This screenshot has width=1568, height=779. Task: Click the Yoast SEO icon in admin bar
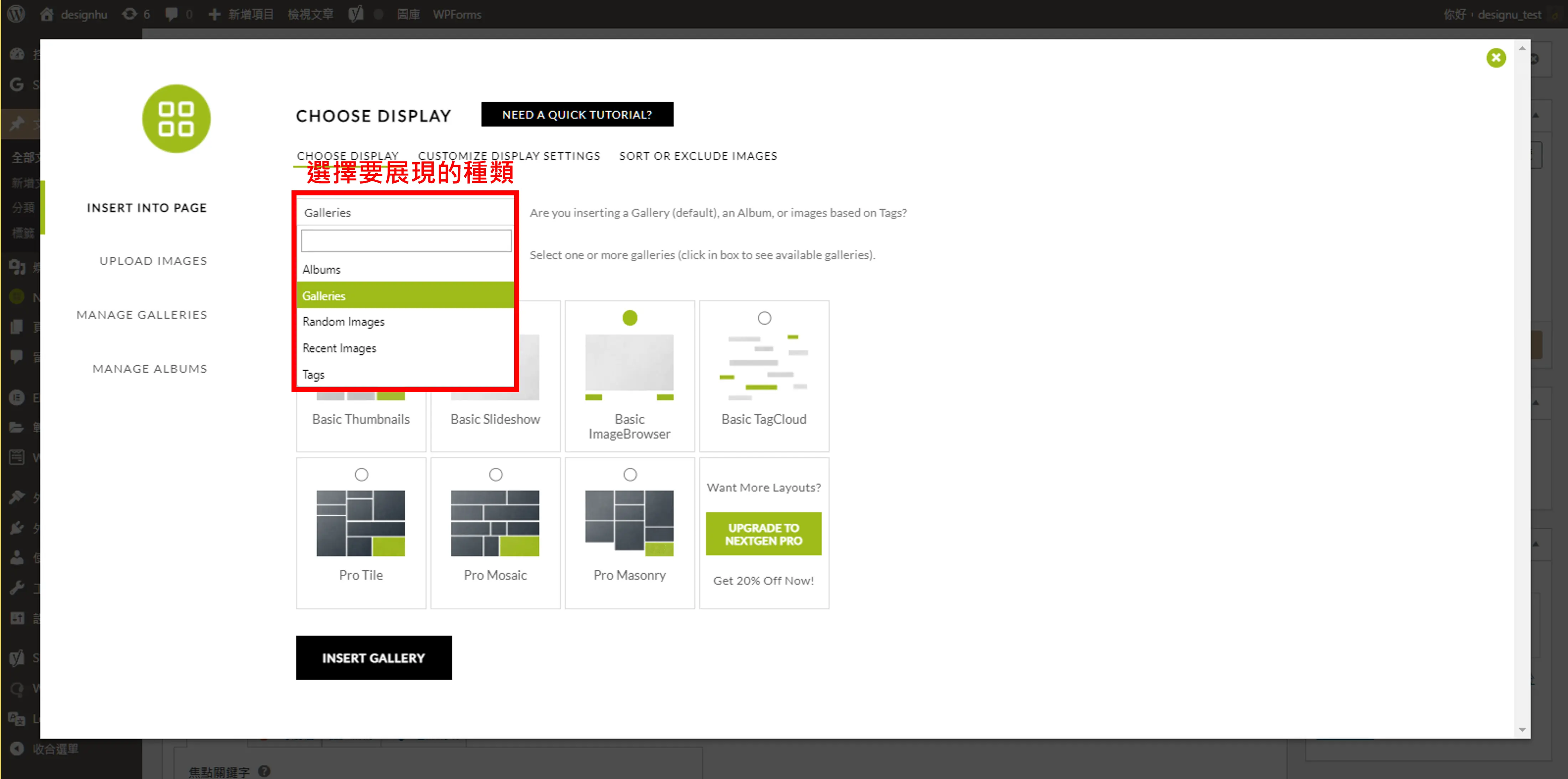pyautogui.click(x=356, y=14)
